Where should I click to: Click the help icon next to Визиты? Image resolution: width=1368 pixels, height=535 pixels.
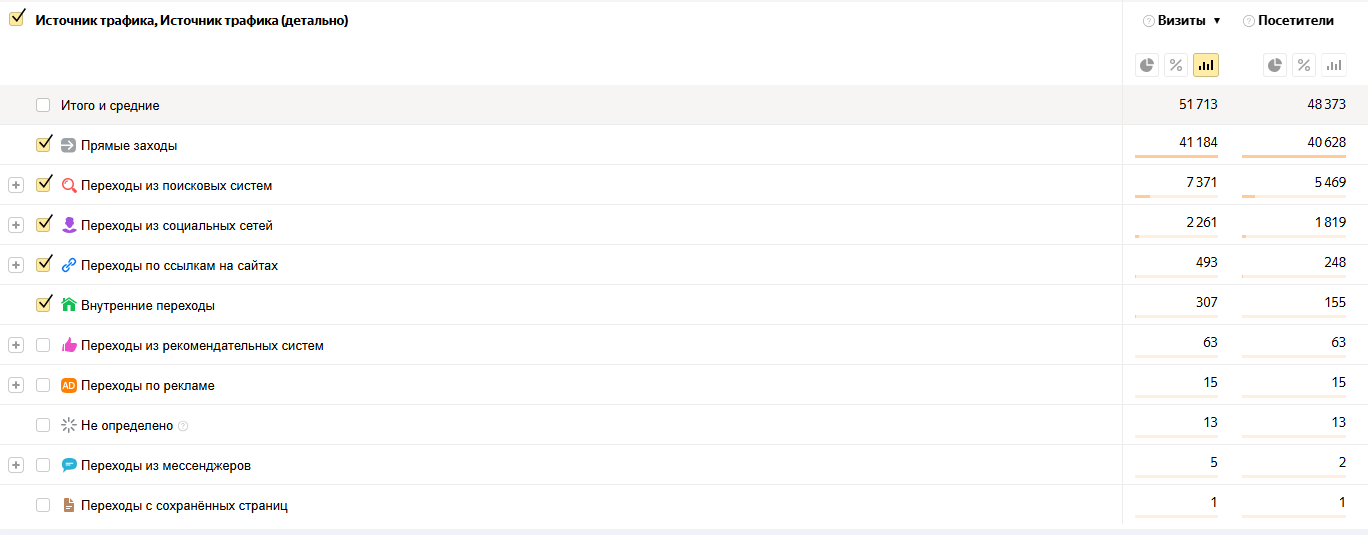(x=1149, y=21)
